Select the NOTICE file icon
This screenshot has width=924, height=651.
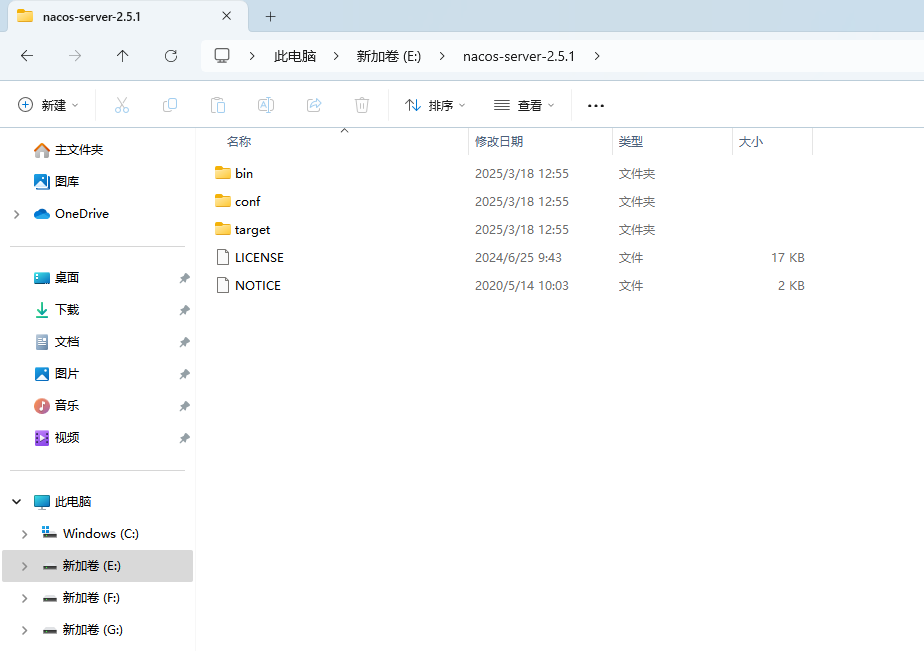(223, 286)
